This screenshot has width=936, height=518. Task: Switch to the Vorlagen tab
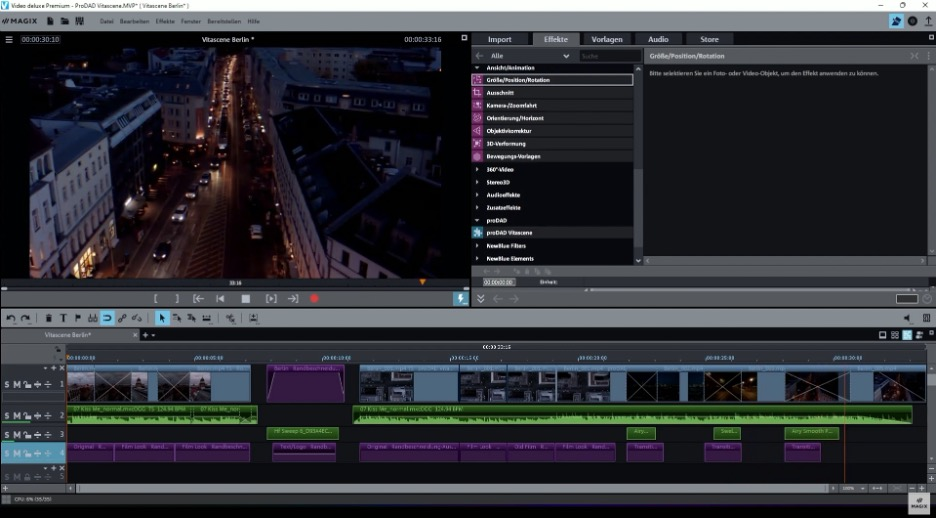pyautogui.click(x=607, y=39)
